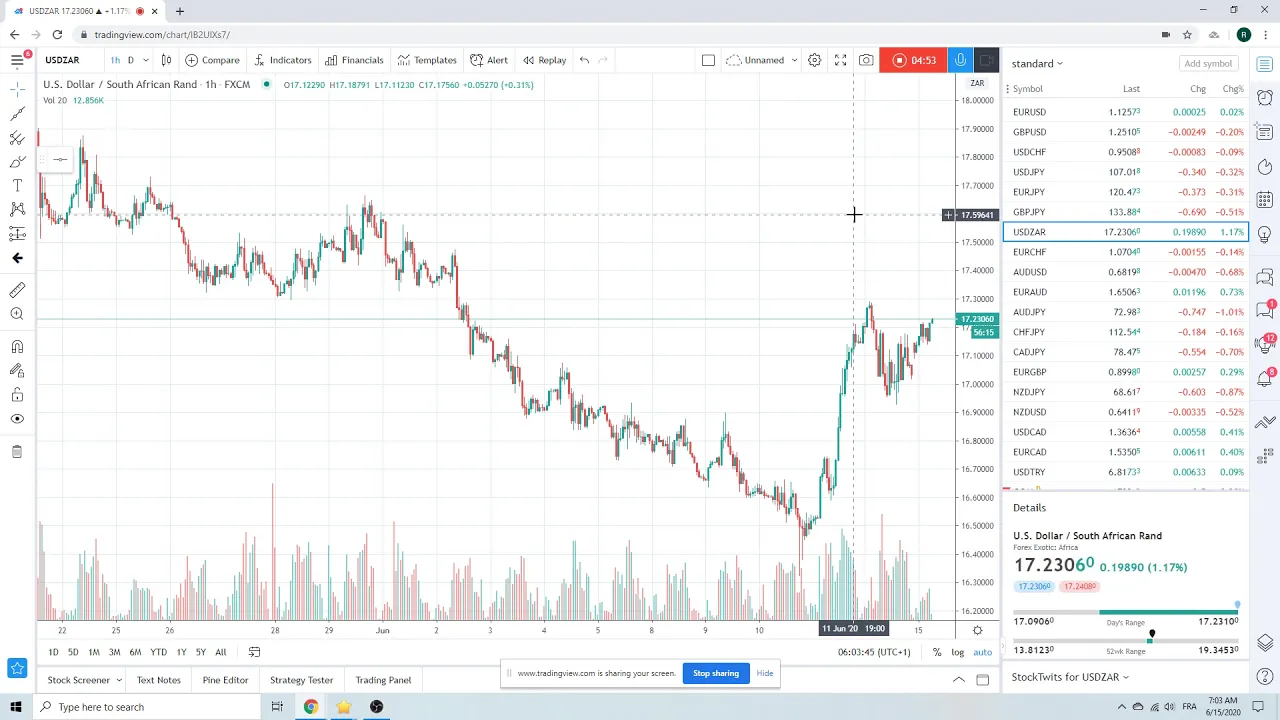Click the Compare symbol button

pyautogui.click(x=212, y=60)
